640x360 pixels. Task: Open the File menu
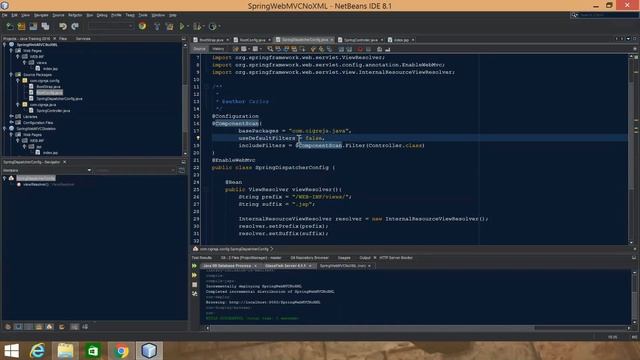tap(4, 15)
